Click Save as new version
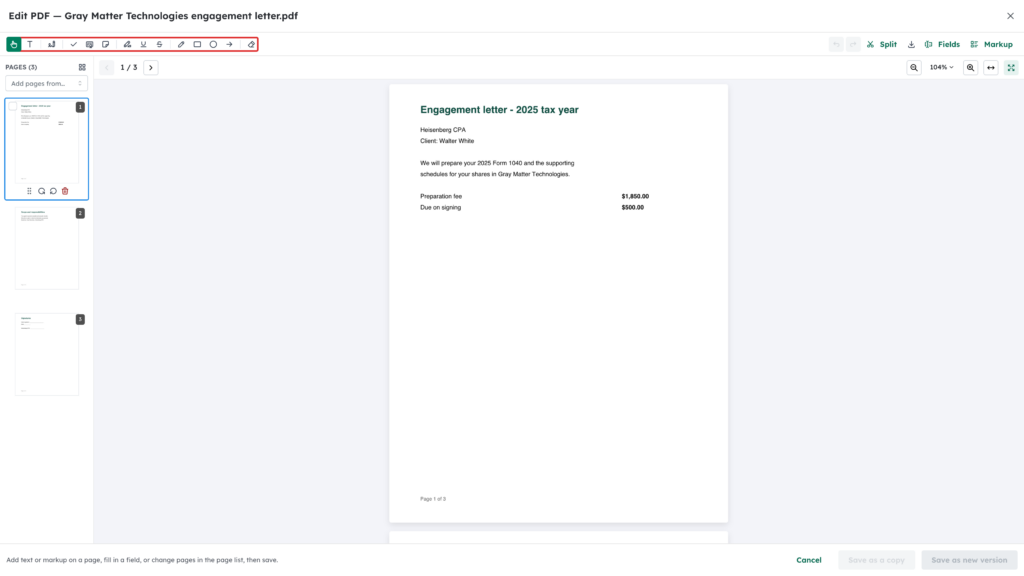1024x576 pixels. pos(969,560)
